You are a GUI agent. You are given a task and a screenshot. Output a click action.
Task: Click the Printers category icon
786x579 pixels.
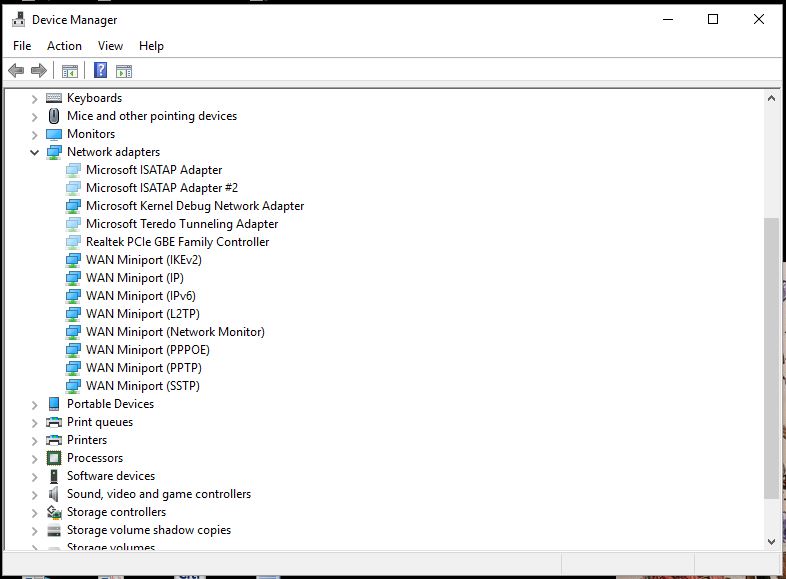point(54,440)
